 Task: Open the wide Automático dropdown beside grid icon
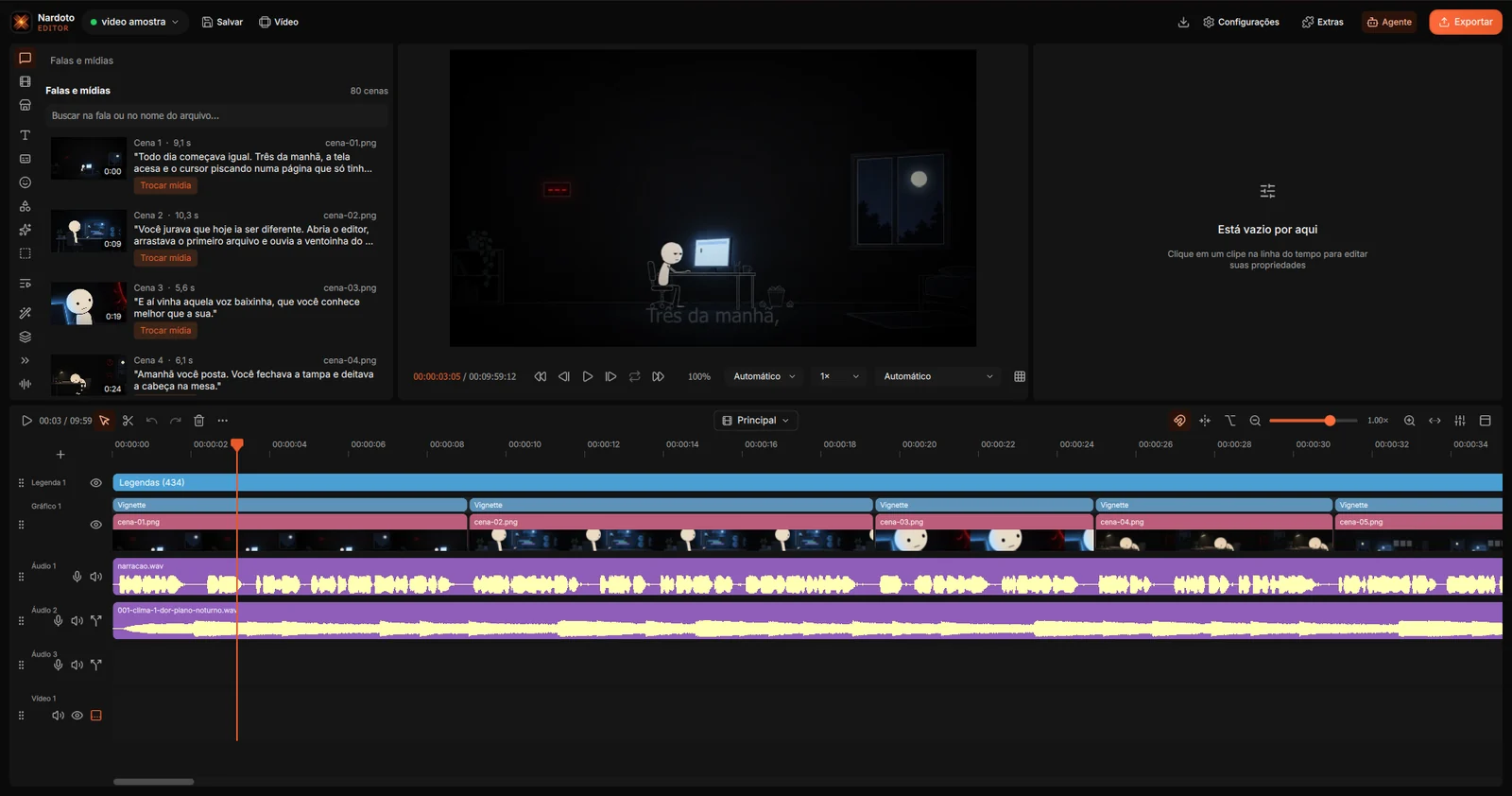click(938, 376)
